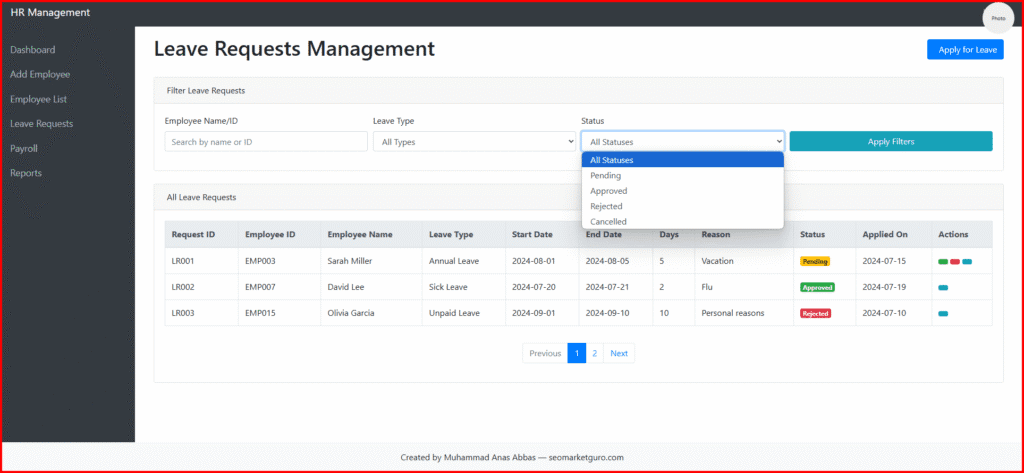1024x473 pixels.
Task: Open the profile Photo avatar
Action: pos(997,18)
